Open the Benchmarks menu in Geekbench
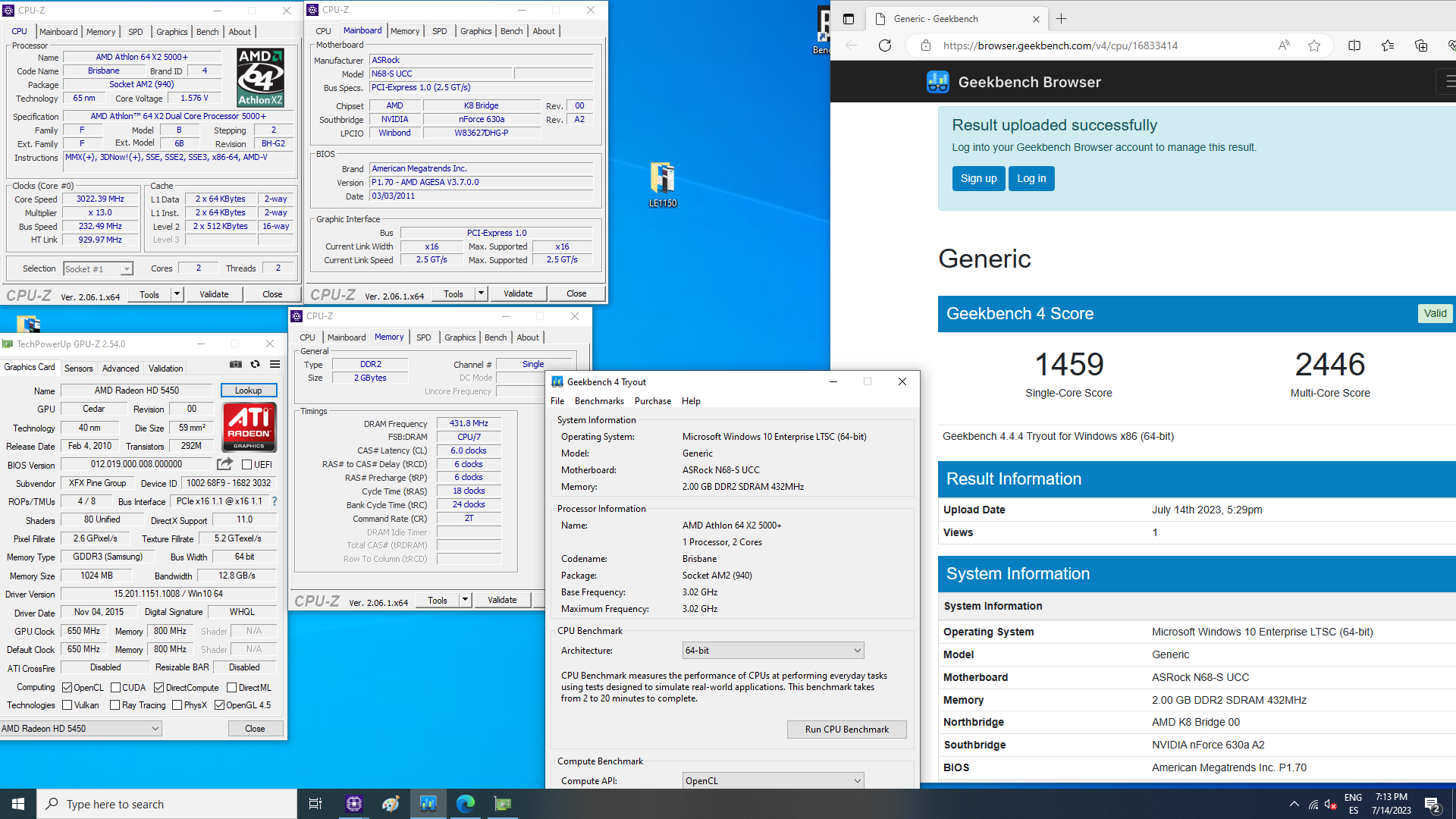Viewport: 1456px width, 819px height. click(x=599, y=401)
